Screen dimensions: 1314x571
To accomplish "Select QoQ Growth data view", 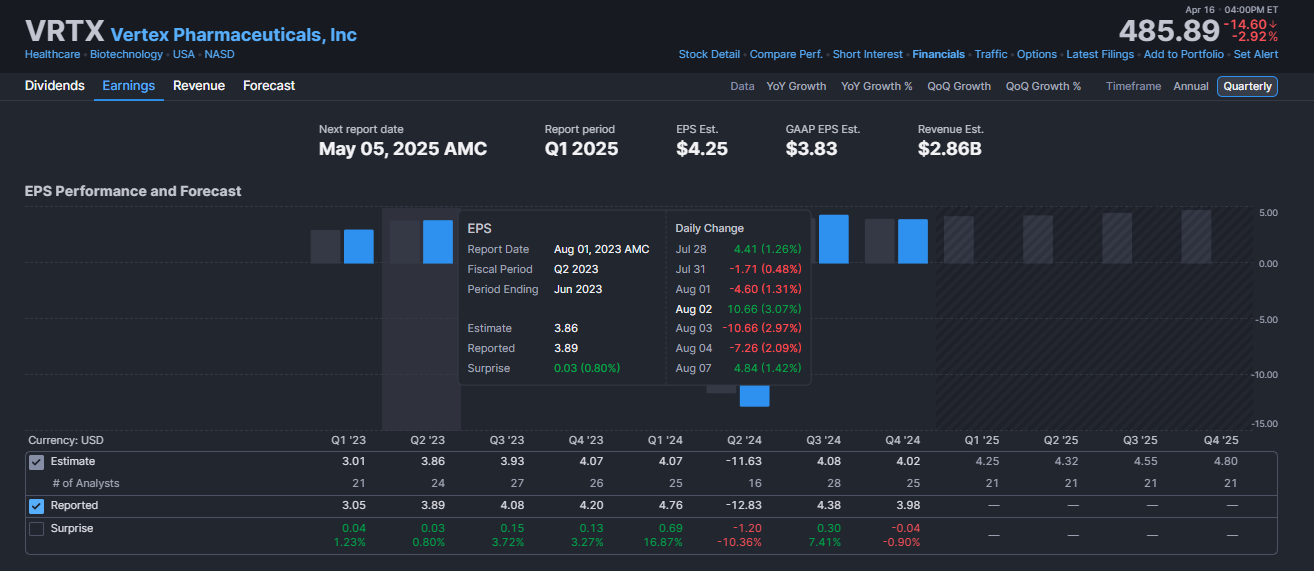I will [x=959, y=86].
